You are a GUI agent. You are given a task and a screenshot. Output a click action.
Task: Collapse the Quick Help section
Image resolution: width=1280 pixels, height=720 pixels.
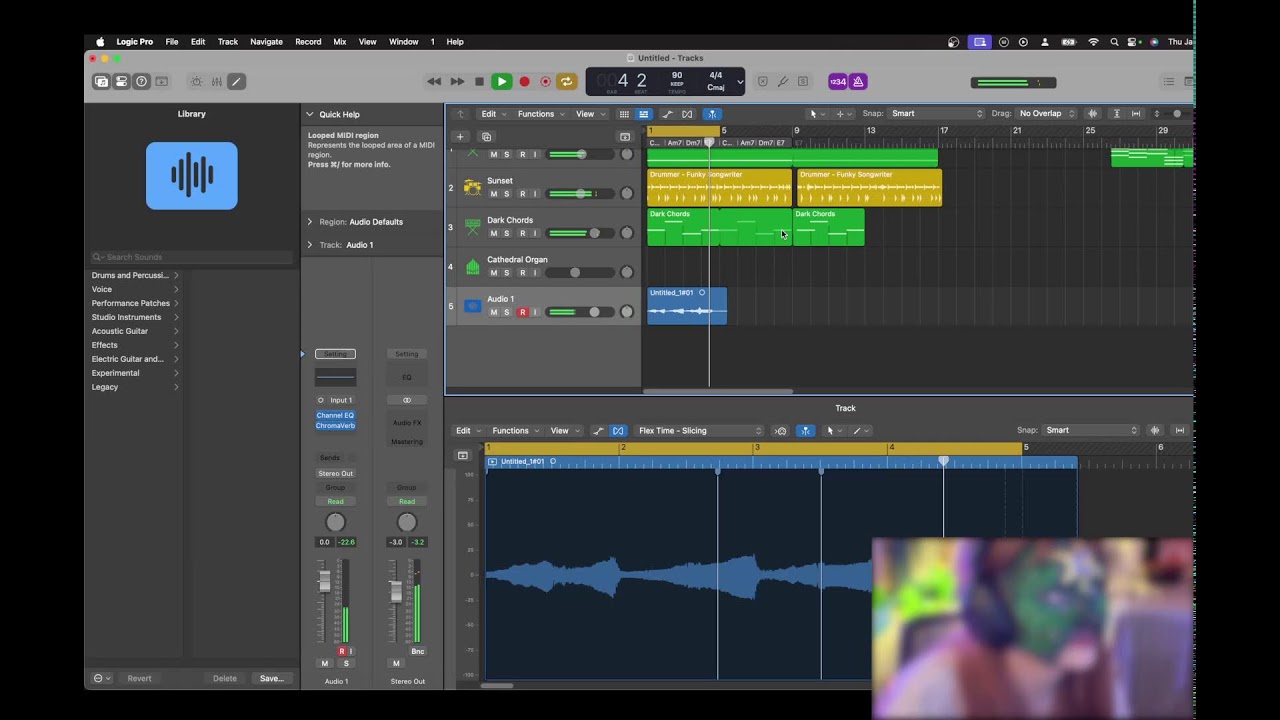309,115
